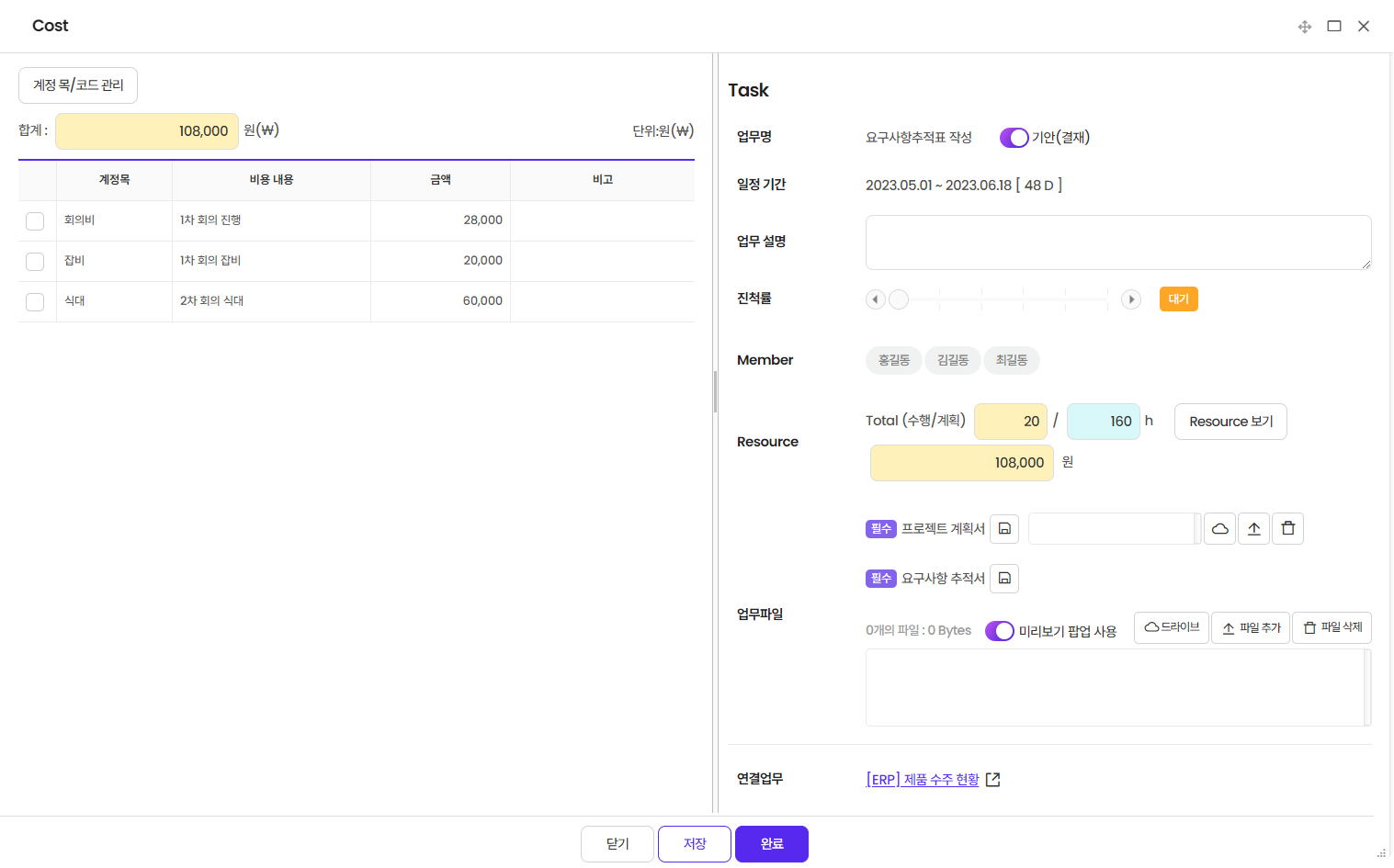This screenshot has width=1394, height=868.
Task: Click the 드라이브 cloud button
Action: 1171,627
